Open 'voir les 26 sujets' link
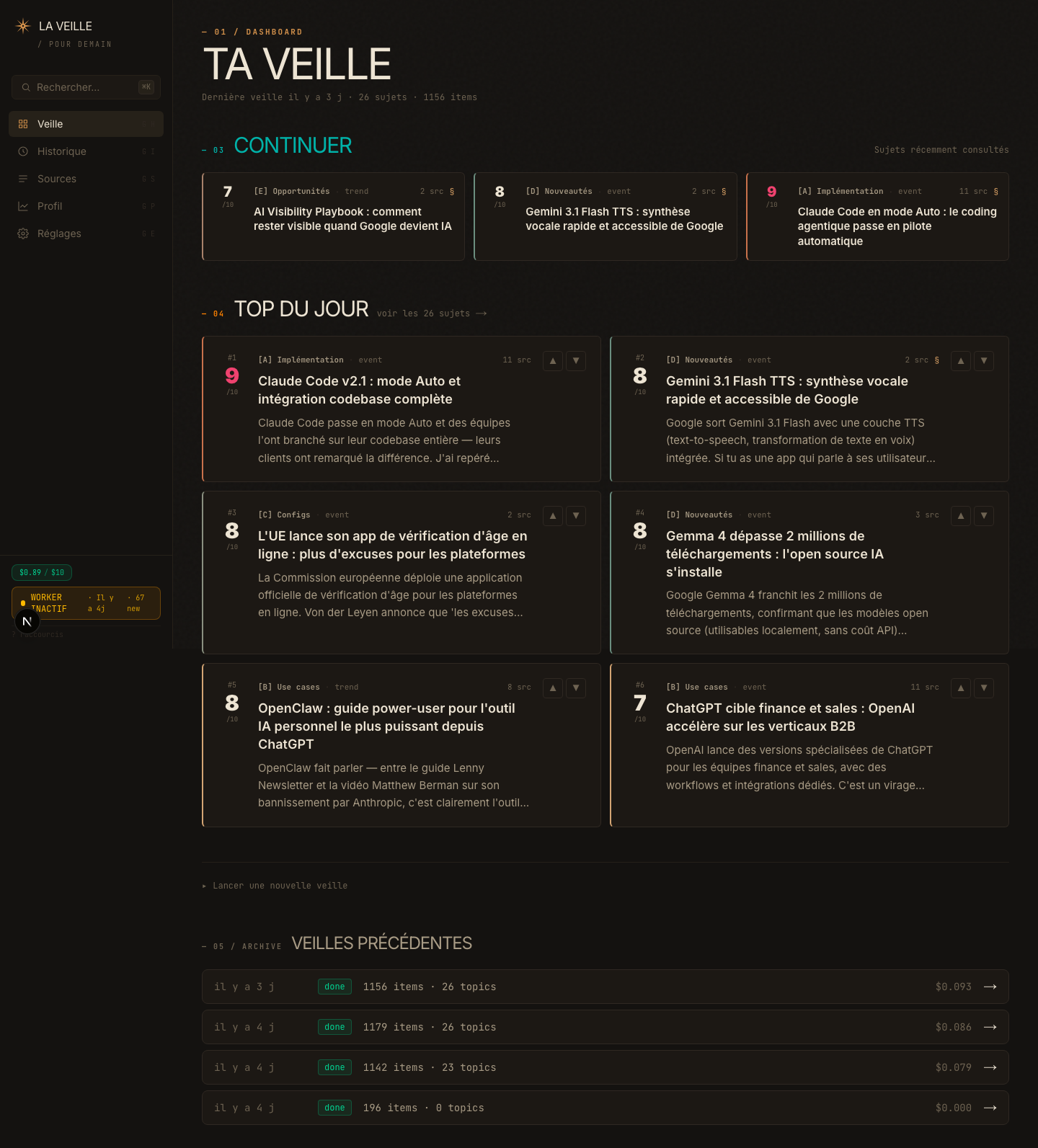The image size is (1038, 1148). (x=431, y=313)
